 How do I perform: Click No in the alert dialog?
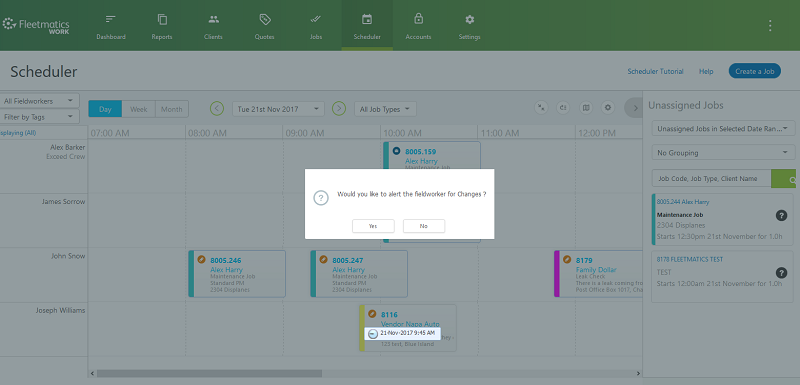[424, 226]
